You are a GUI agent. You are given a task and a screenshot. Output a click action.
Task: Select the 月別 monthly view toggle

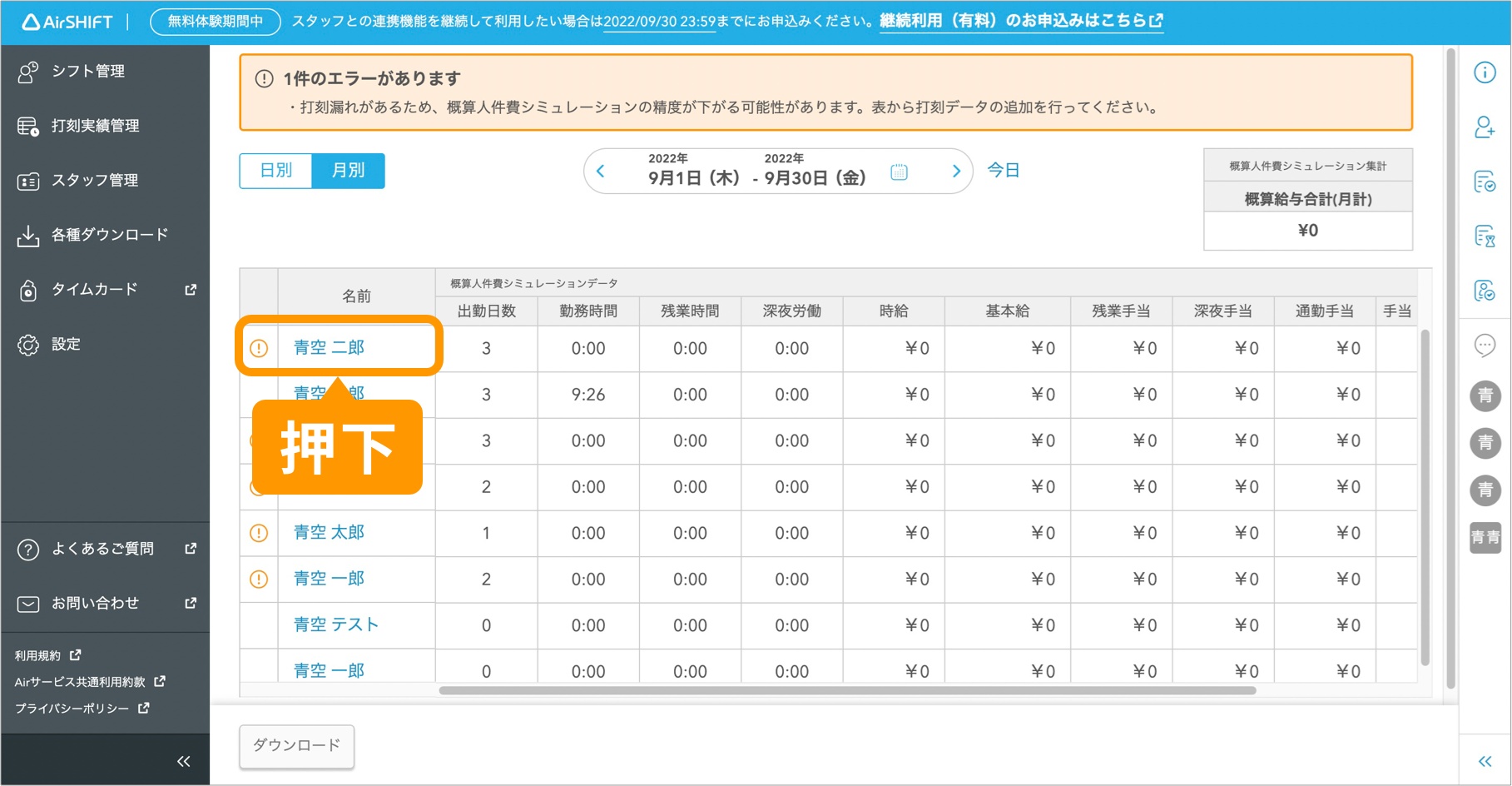coord(348,171)
